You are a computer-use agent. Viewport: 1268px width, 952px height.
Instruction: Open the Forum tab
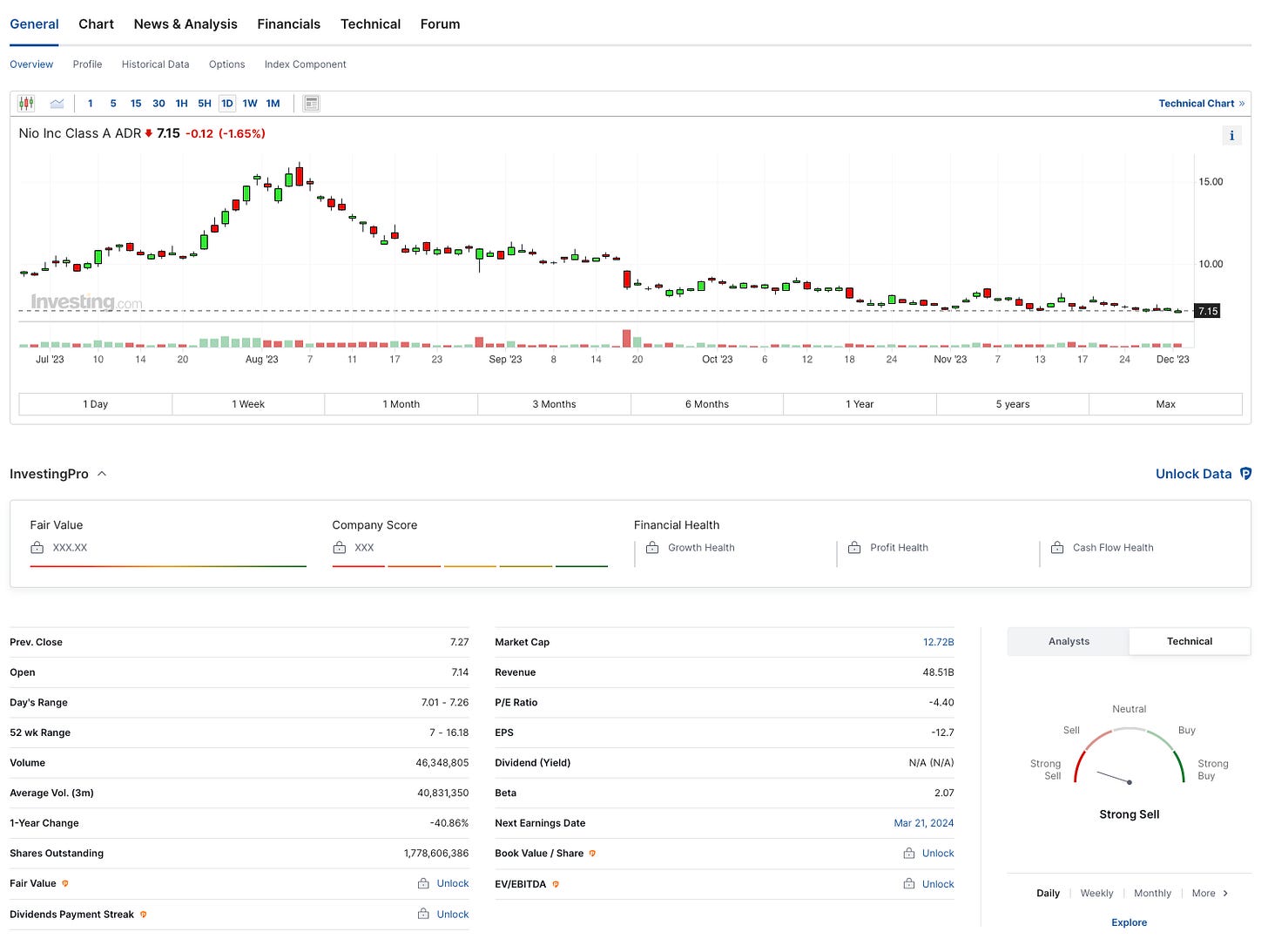[440, 24]
